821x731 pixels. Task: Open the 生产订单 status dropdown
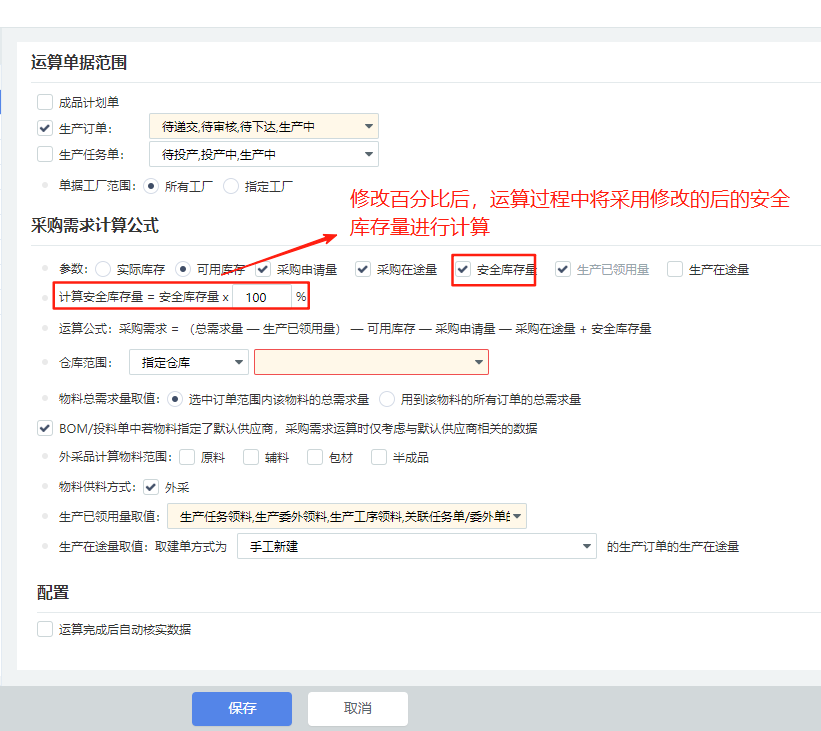(x=263, y=127)
